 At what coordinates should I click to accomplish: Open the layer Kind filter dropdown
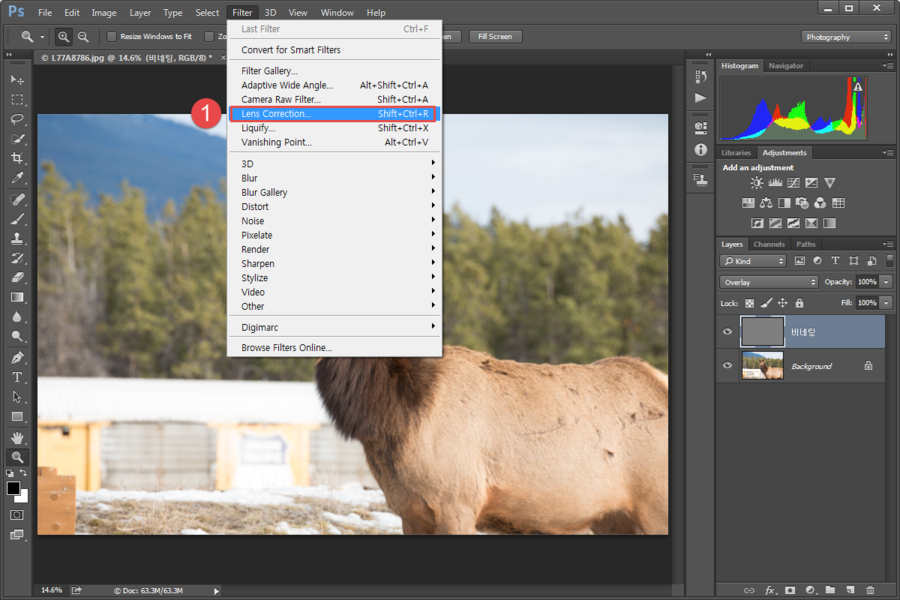pyautogui.click(x=752, y=261)
